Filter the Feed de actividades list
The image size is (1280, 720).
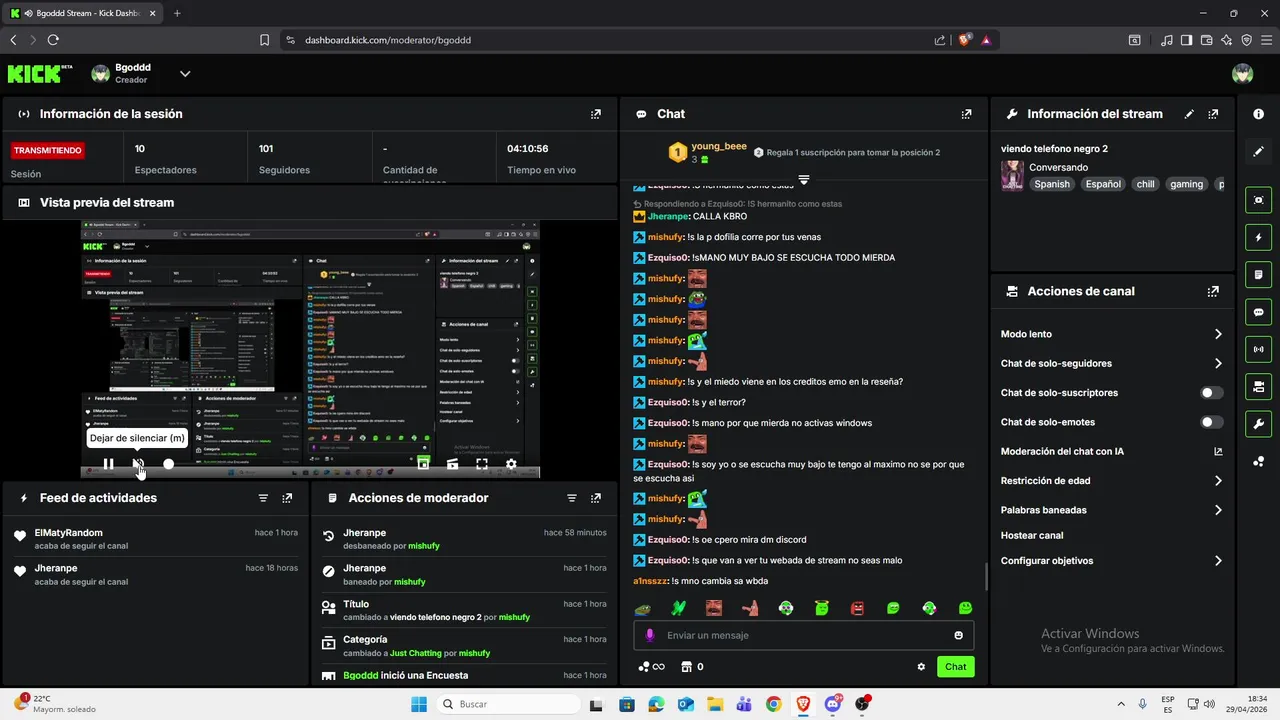263,498
